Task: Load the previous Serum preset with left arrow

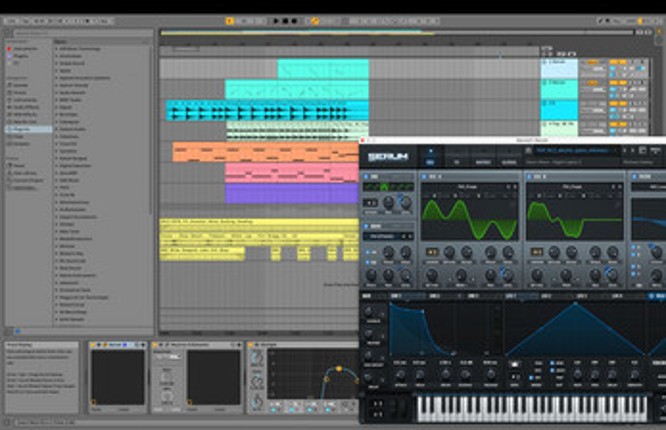Action: click(x=624, y=150)
